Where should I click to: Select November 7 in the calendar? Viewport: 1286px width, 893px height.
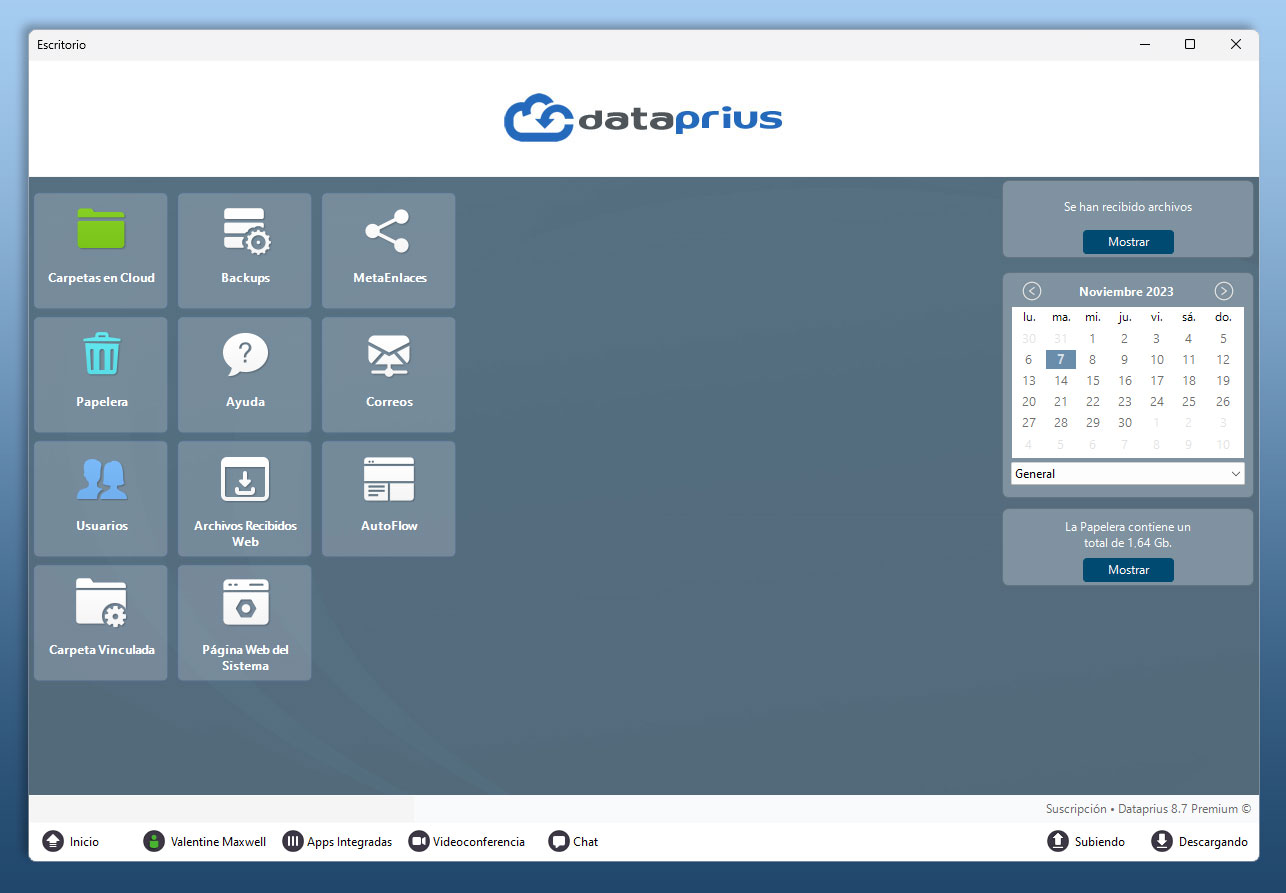click(x=1061, y=360)
